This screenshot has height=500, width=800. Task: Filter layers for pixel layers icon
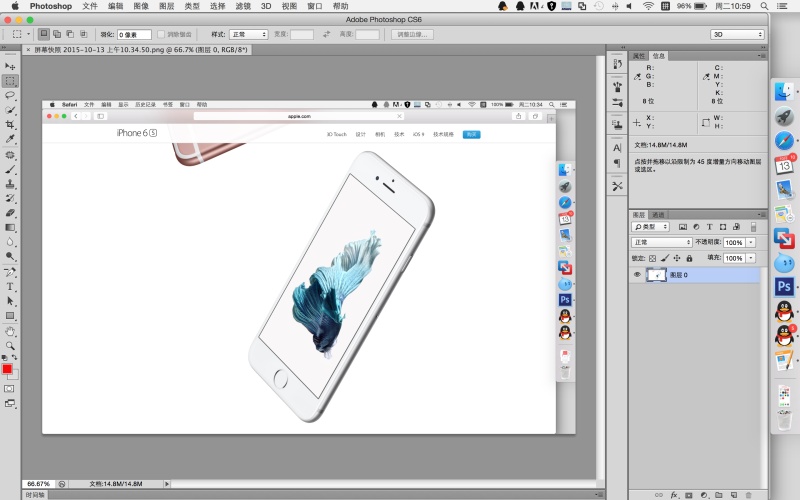[683, 227]
